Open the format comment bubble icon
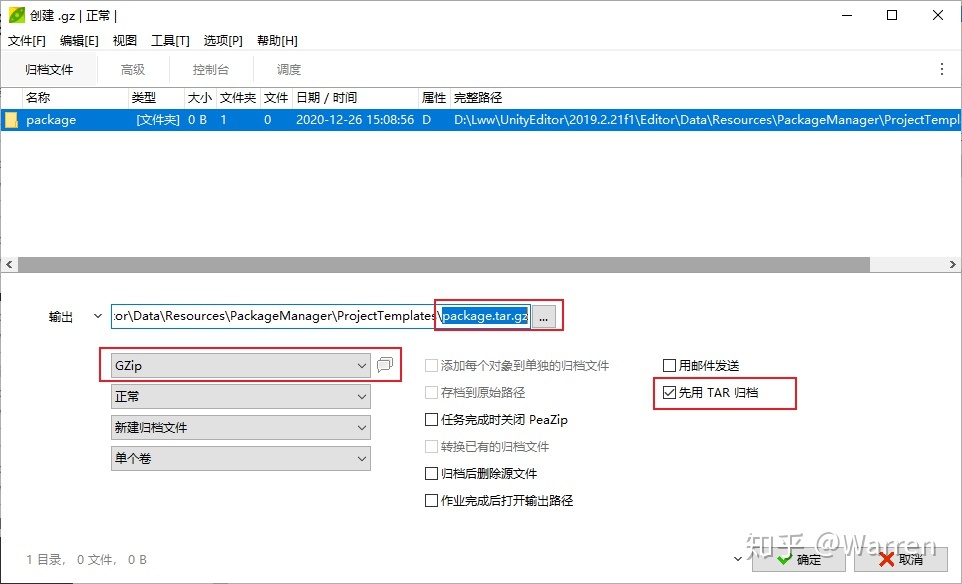The width and height of the screenshot is (962, 584). (x=385, y=365)
